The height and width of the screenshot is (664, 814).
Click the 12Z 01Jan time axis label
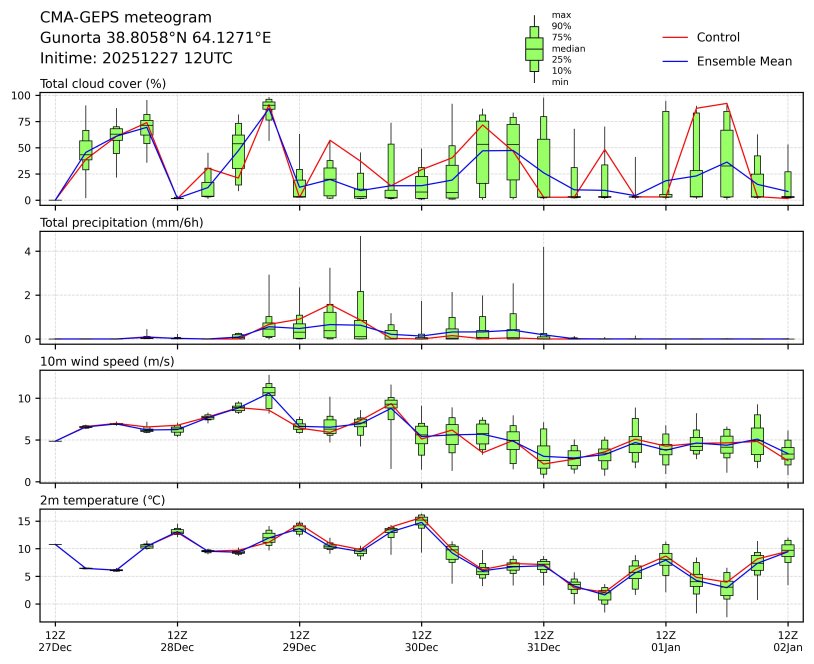[665, 641]
